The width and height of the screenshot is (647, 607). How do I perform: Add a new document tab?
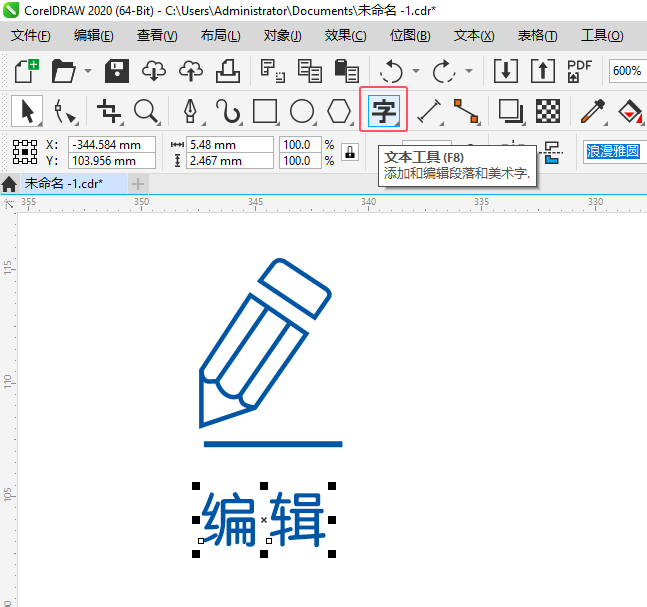tap(138, 184)
